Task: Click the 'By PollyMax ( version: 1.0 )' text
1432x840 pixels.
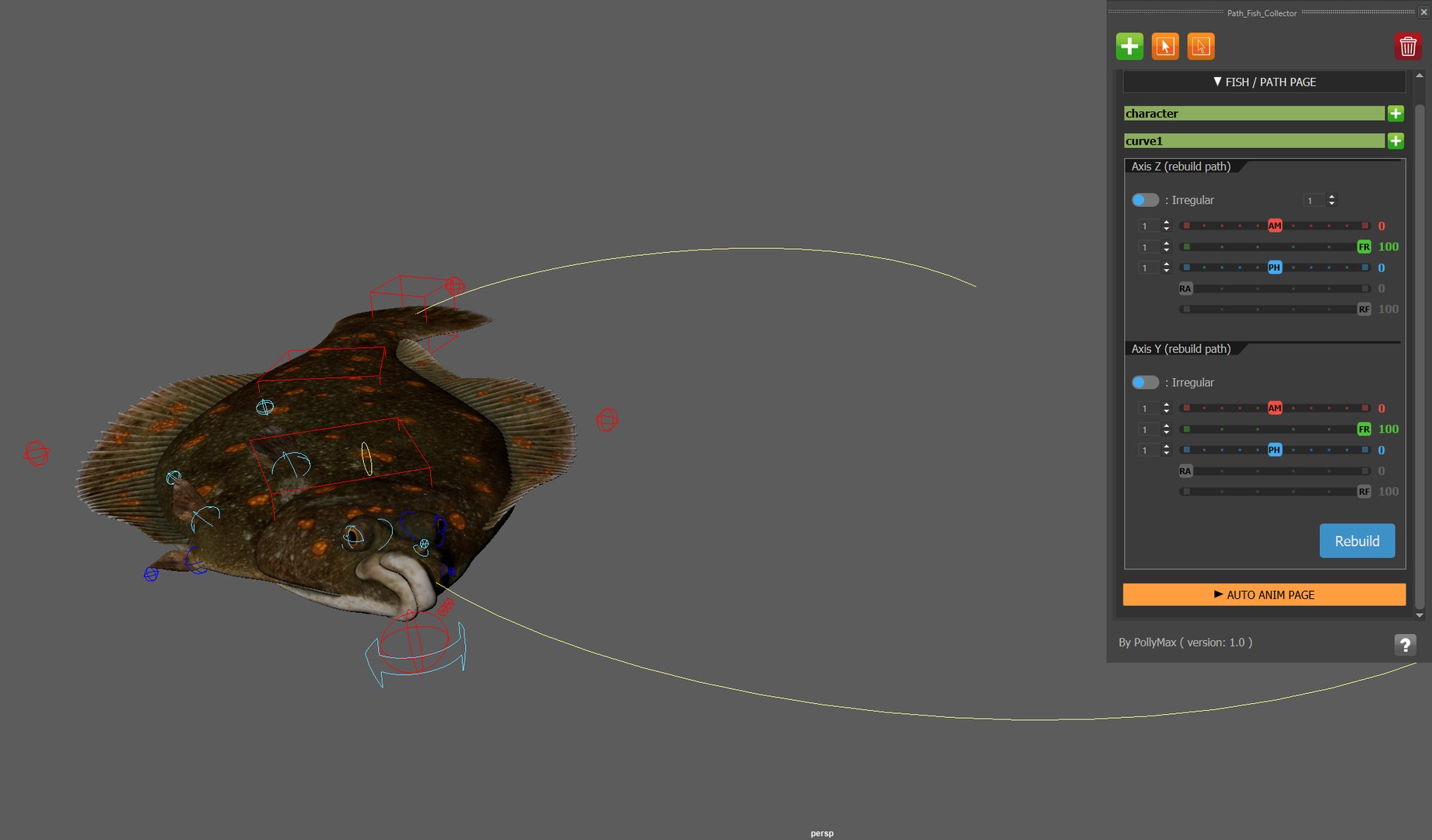Action: pos(1185,642)
